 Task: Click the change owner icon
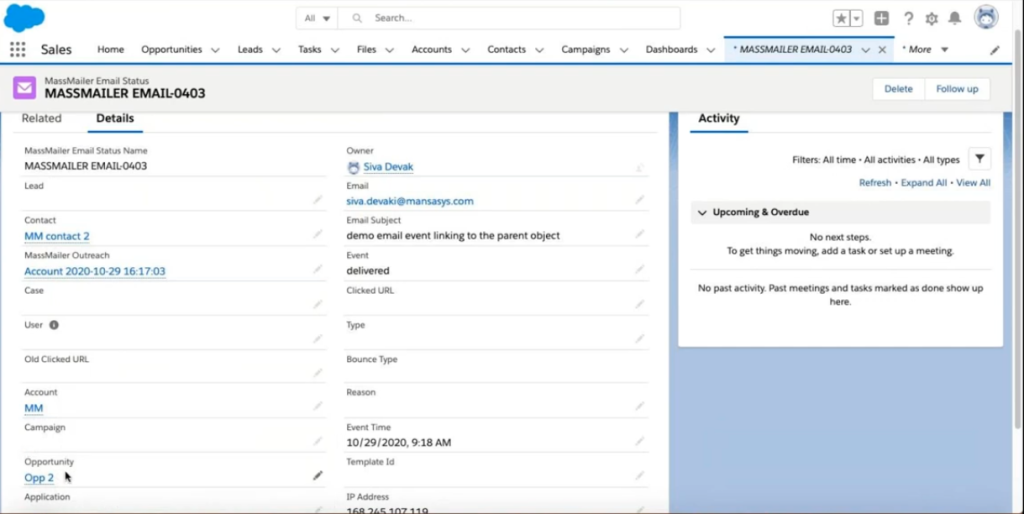[x=640, y=168]
